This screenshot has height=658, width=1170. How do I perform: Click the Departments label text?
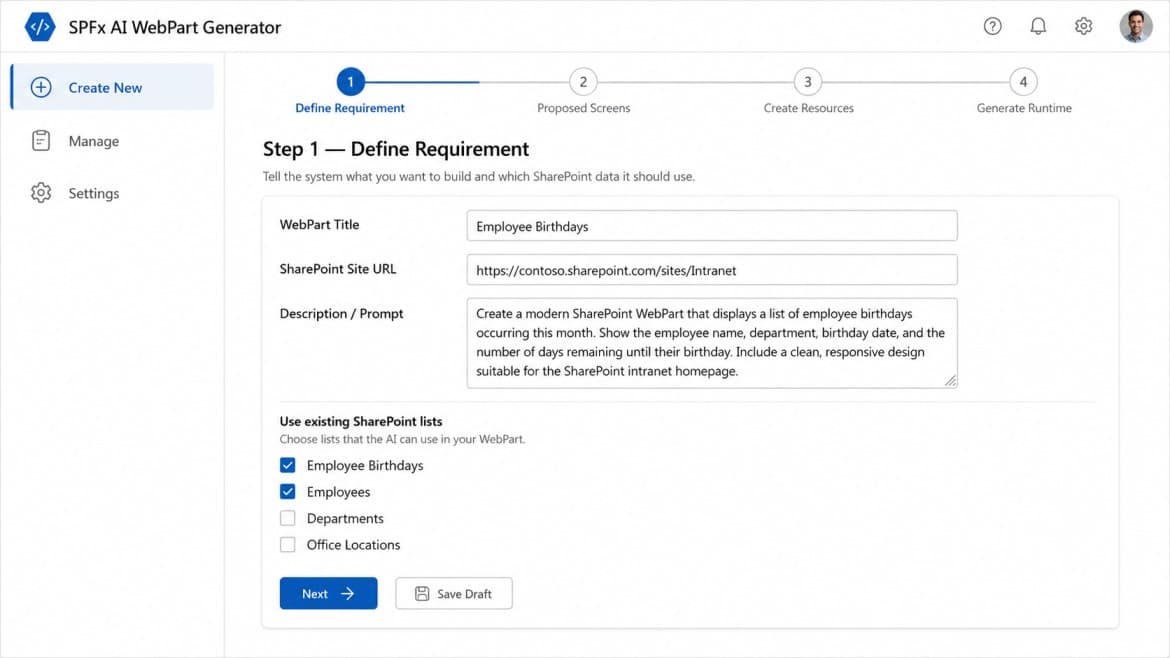point(345,518)
